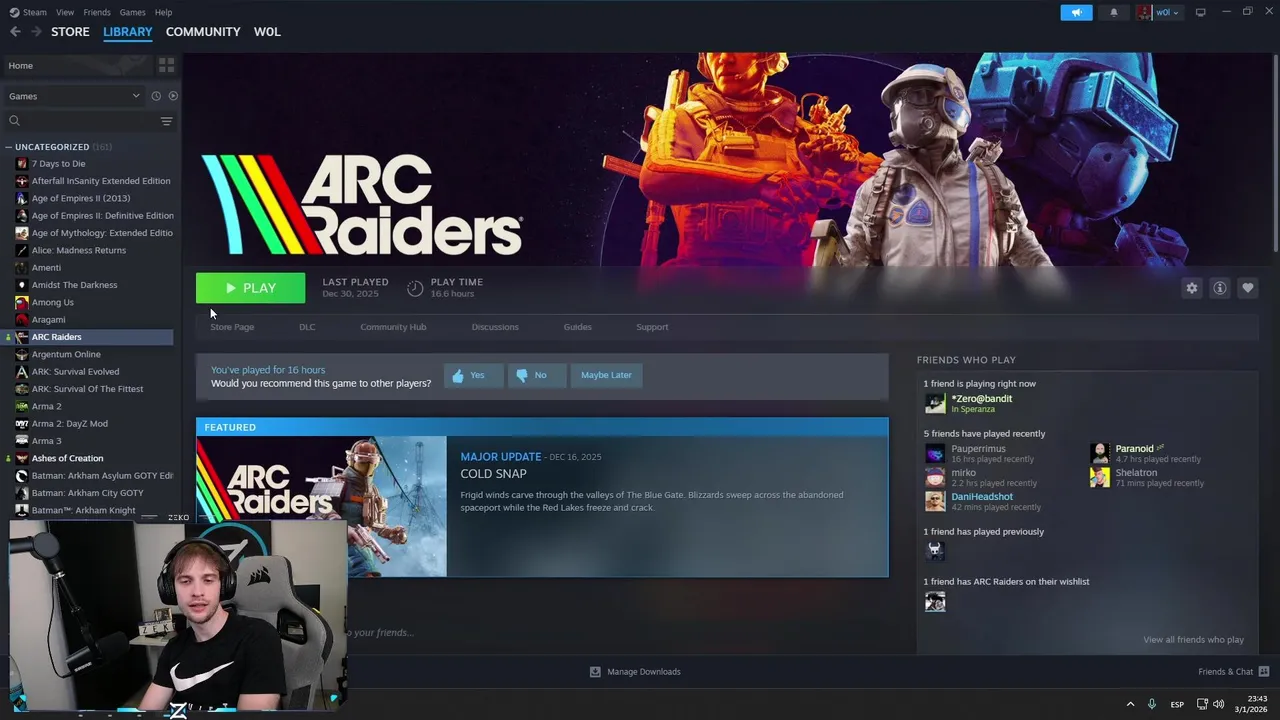Screen dimensions: 1280x720
Task: Go back with the left arrow
Action: pos(15,32)
